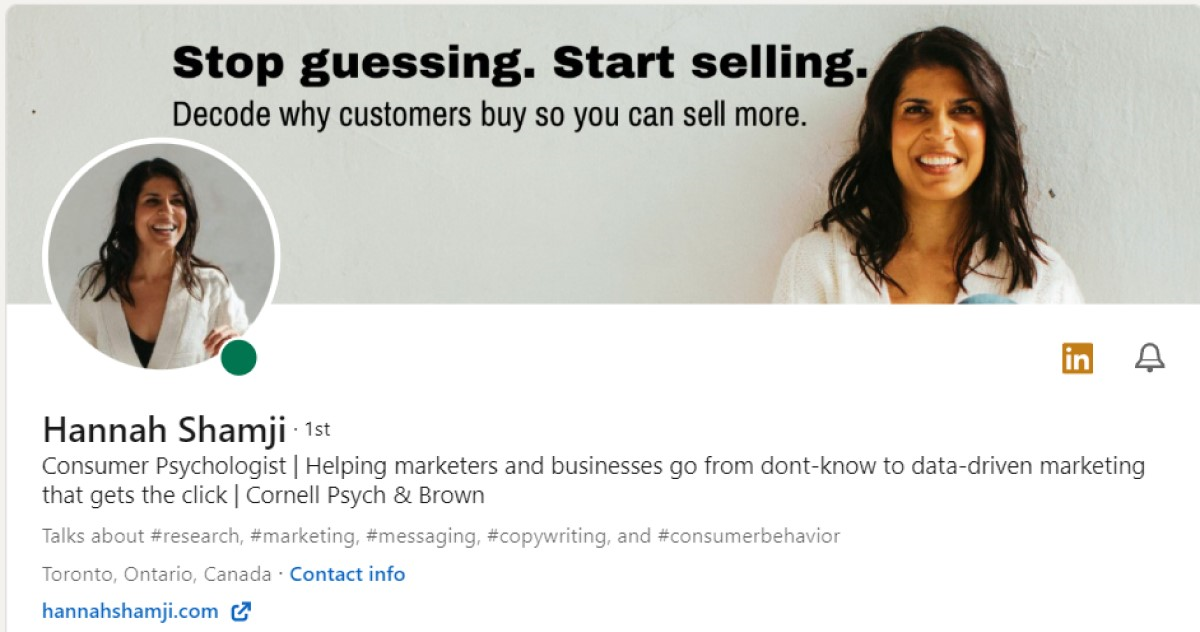
Task: Click the "Cornell Psych & Brown" headline text
Action: (x=365, y=495)
